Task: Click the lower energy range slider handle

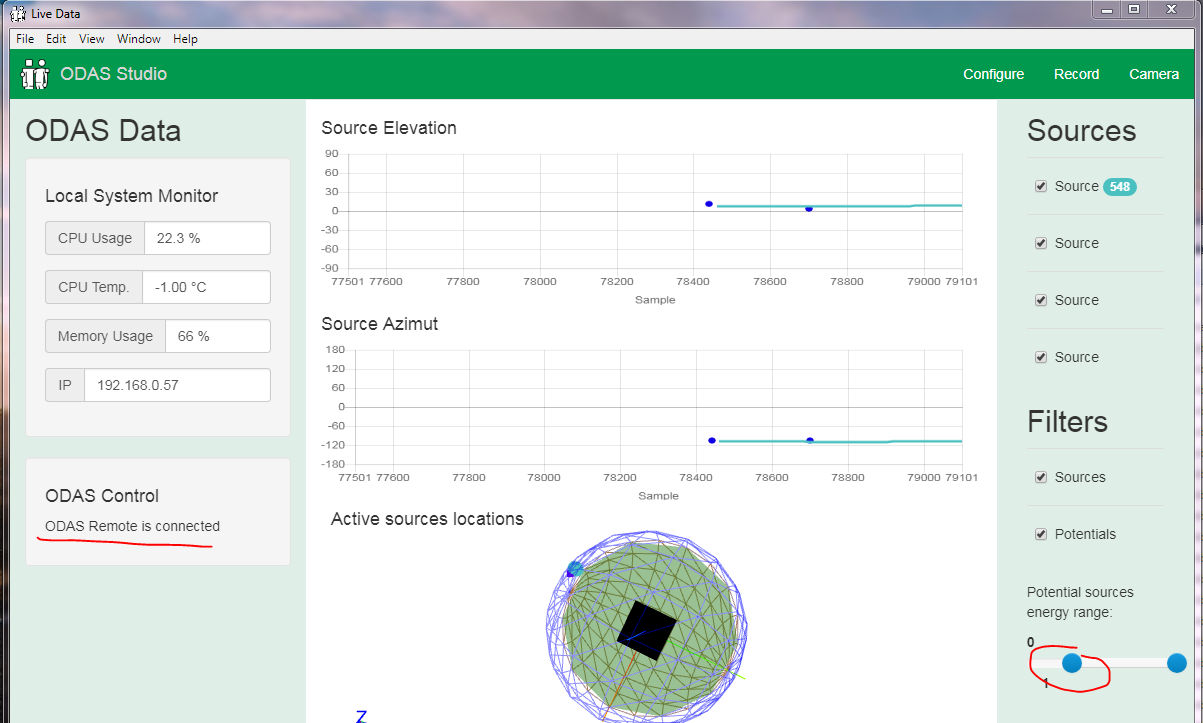Action: coord(1072,663)
